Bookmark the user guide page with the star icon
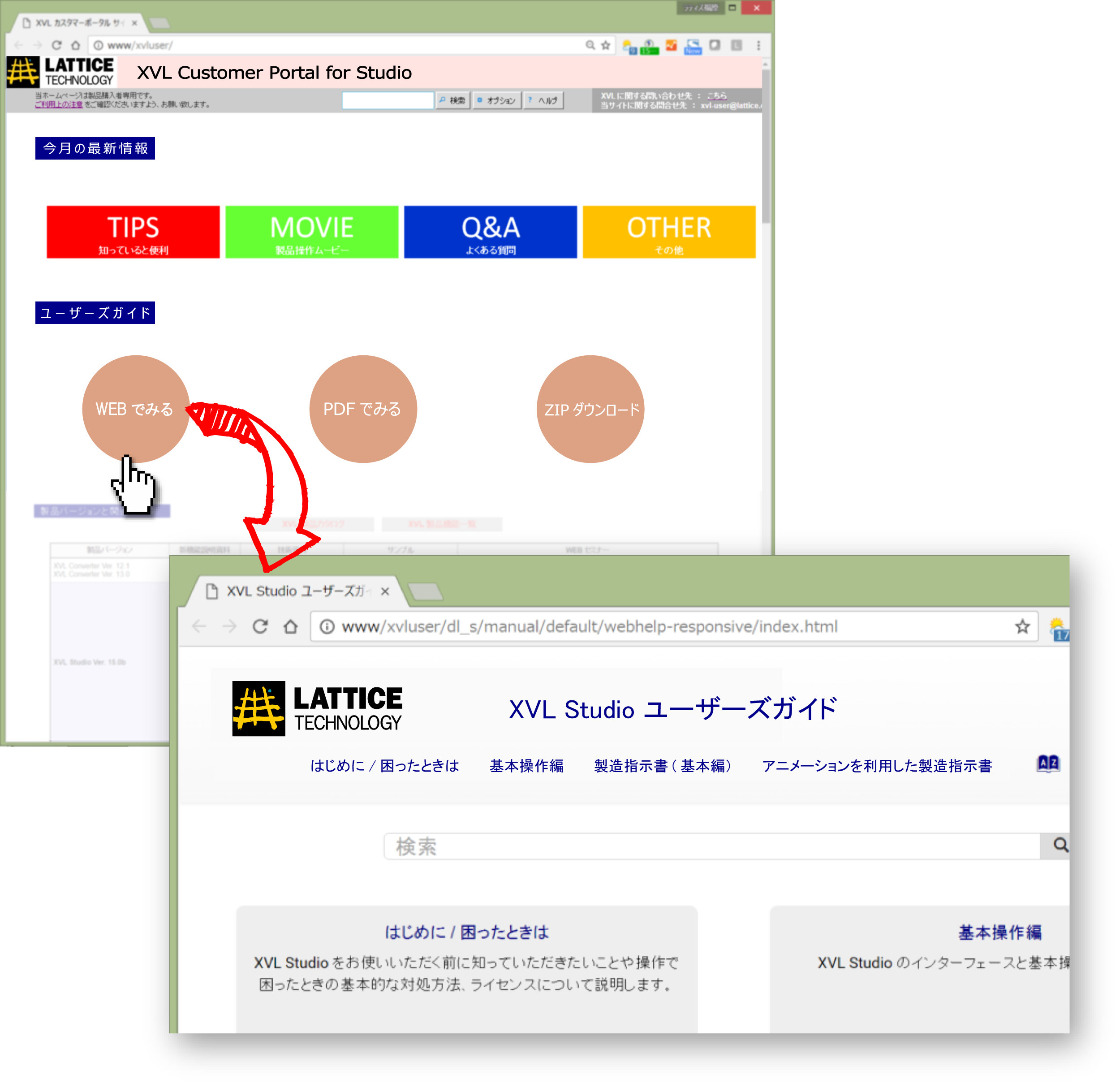This screenshot has width=1120, height=1083. 1022,626
